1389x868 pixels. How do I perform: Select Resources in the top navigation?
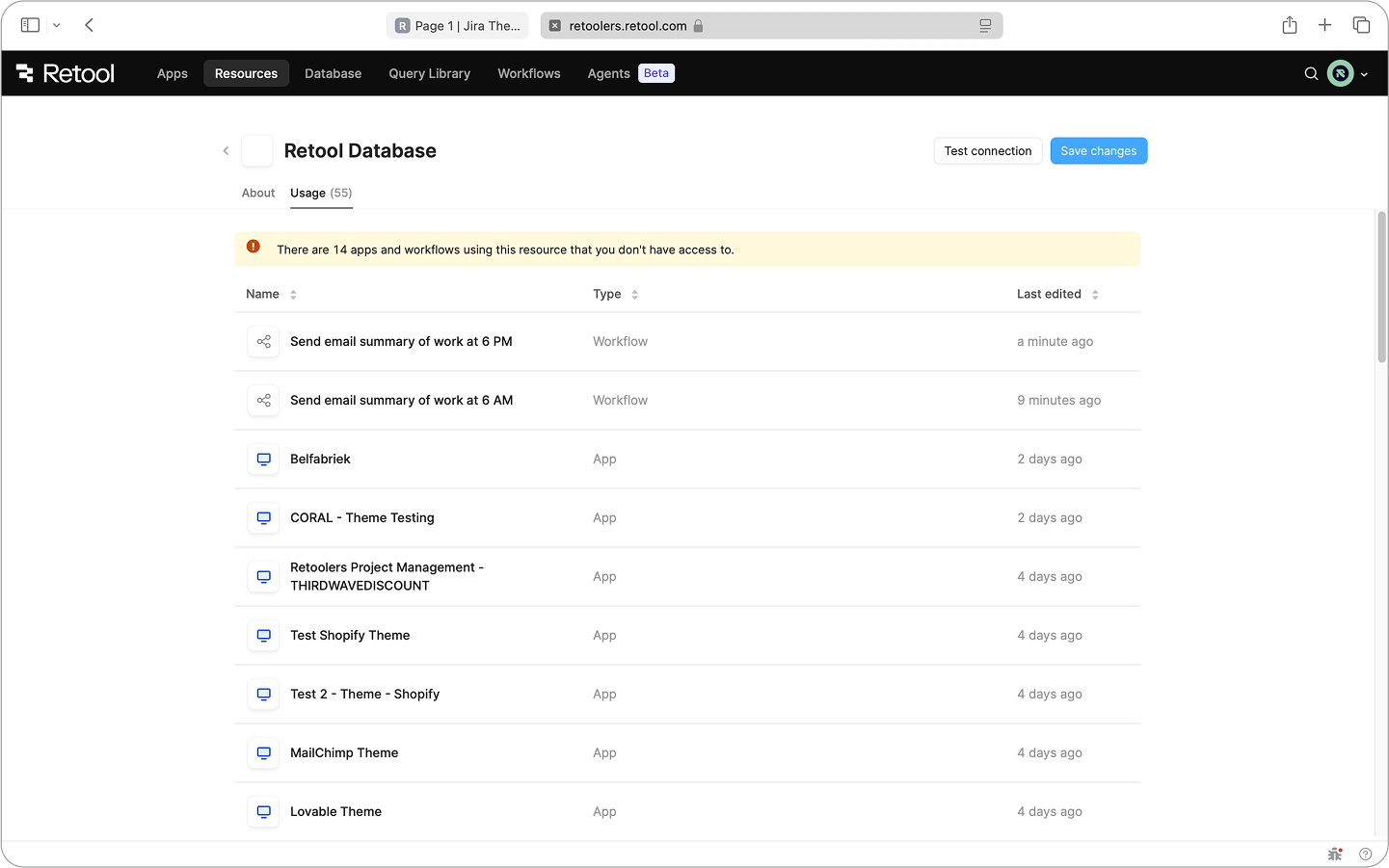pyautogui.click(x=246, y=73)
